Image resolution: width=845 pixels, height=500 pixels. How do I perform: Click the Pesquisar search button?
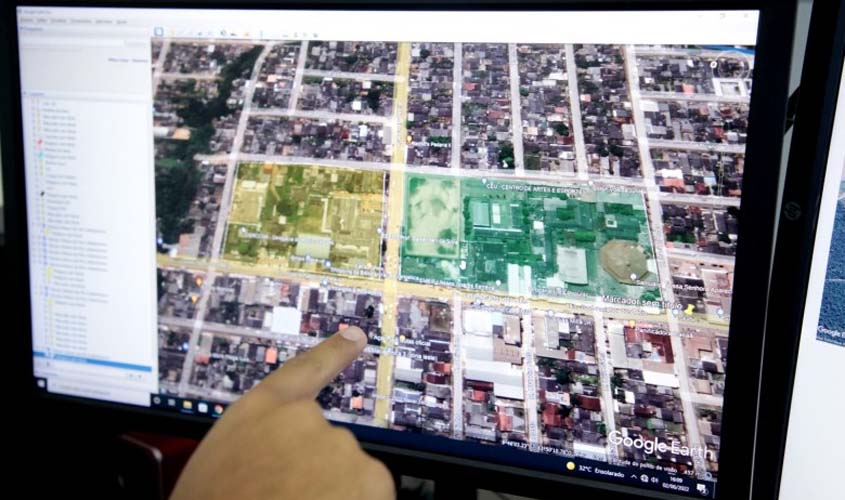(x=136, y=43)
